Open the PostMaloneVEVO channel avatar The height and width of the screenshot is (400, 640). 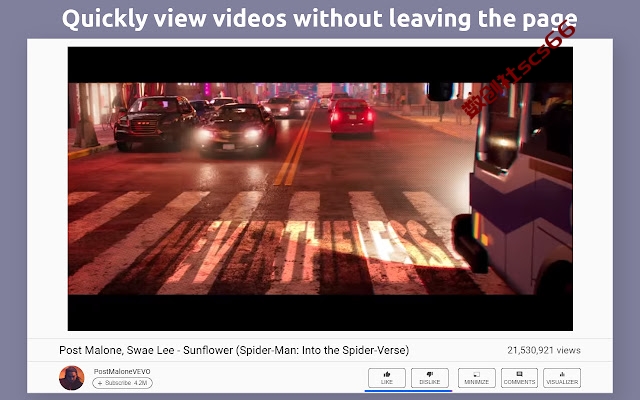point(72,378)
